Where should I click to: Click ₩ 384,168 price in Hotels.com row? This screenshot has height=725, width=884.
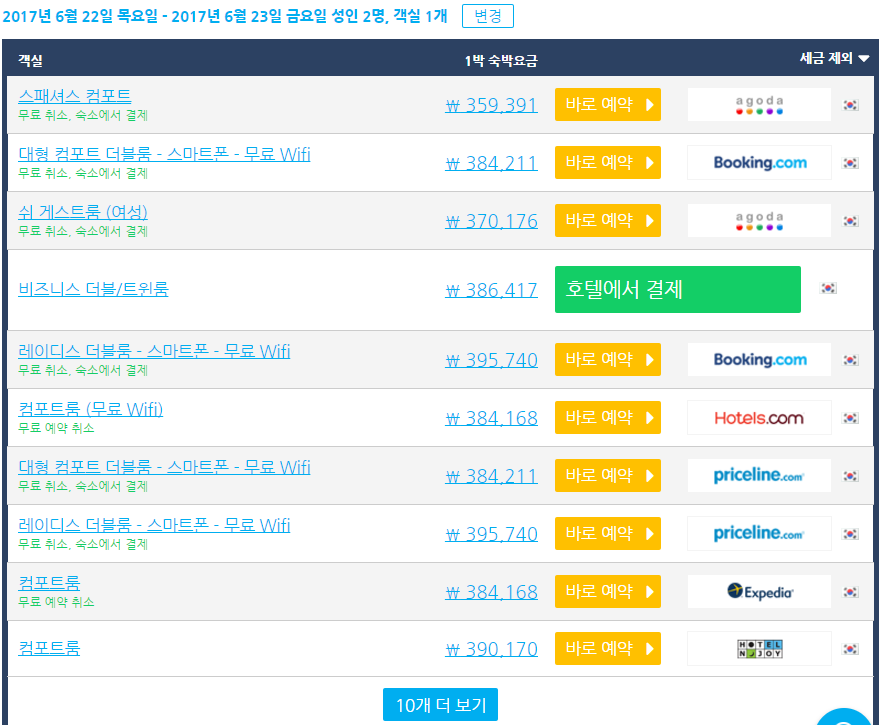(x=492, y=418)
